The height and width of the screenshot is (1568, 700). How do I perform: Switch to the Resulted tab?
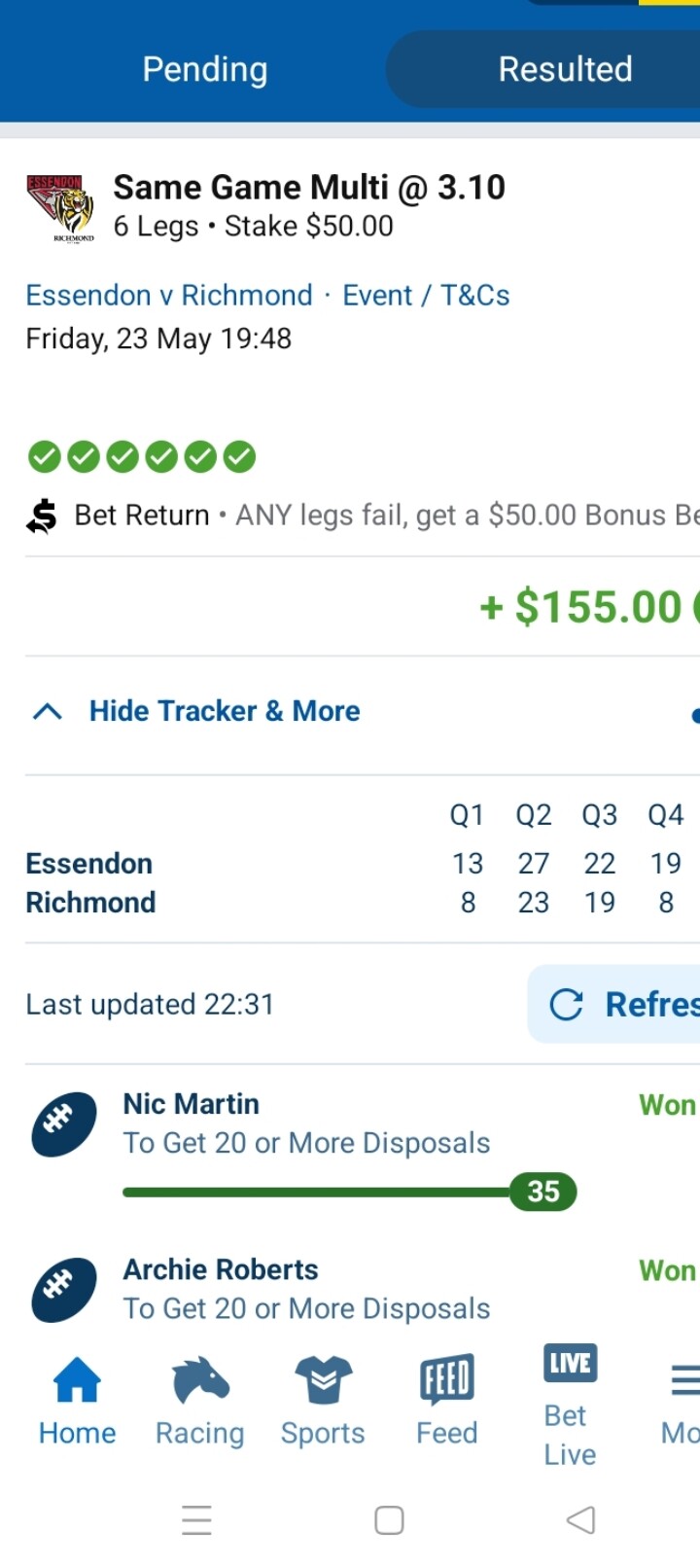pos(565,69)
